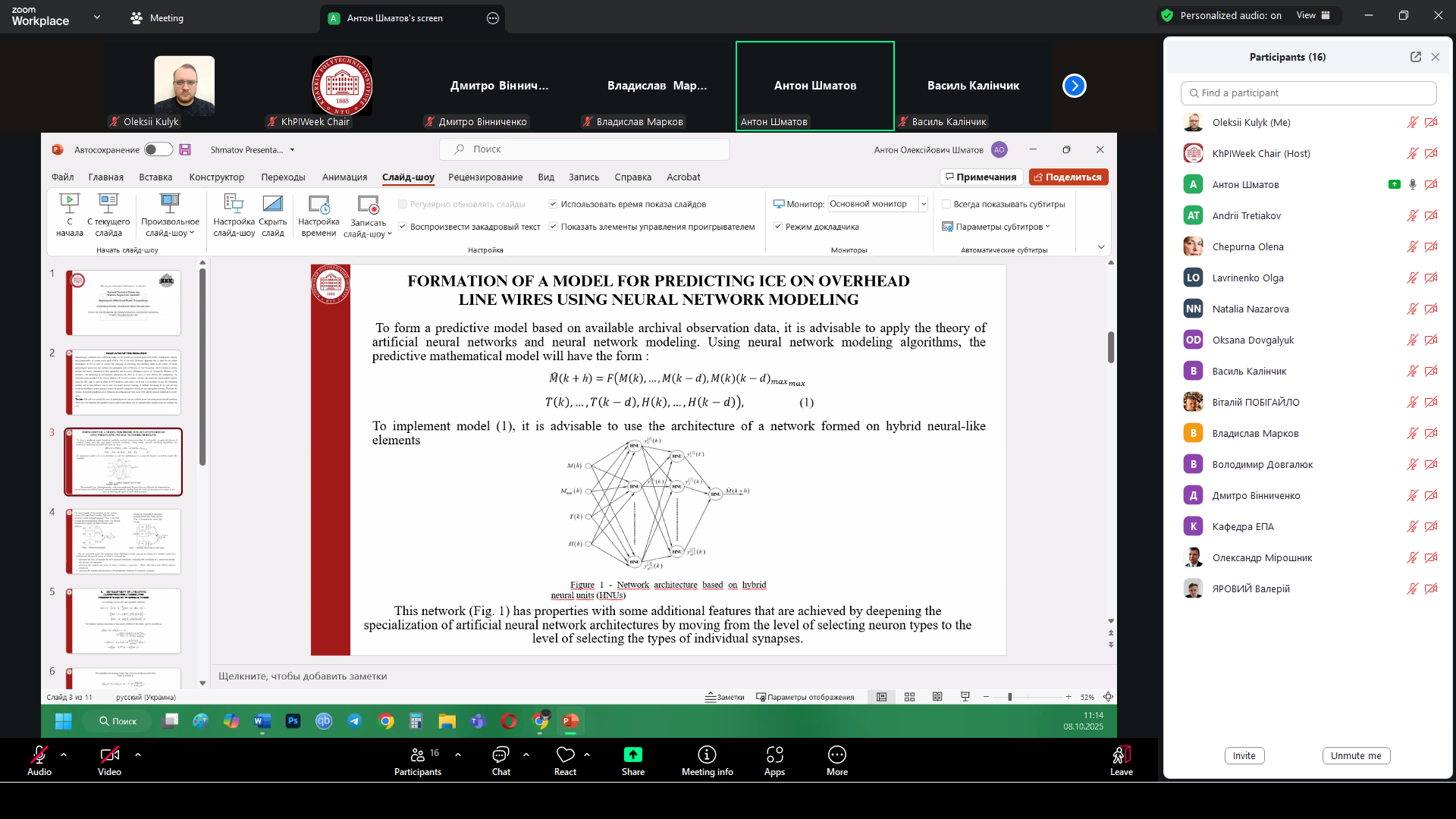This screenshot has width=1456, height=819.
Task: Open the Вставка ribbon tab
Action: click(x=155, y=177)
